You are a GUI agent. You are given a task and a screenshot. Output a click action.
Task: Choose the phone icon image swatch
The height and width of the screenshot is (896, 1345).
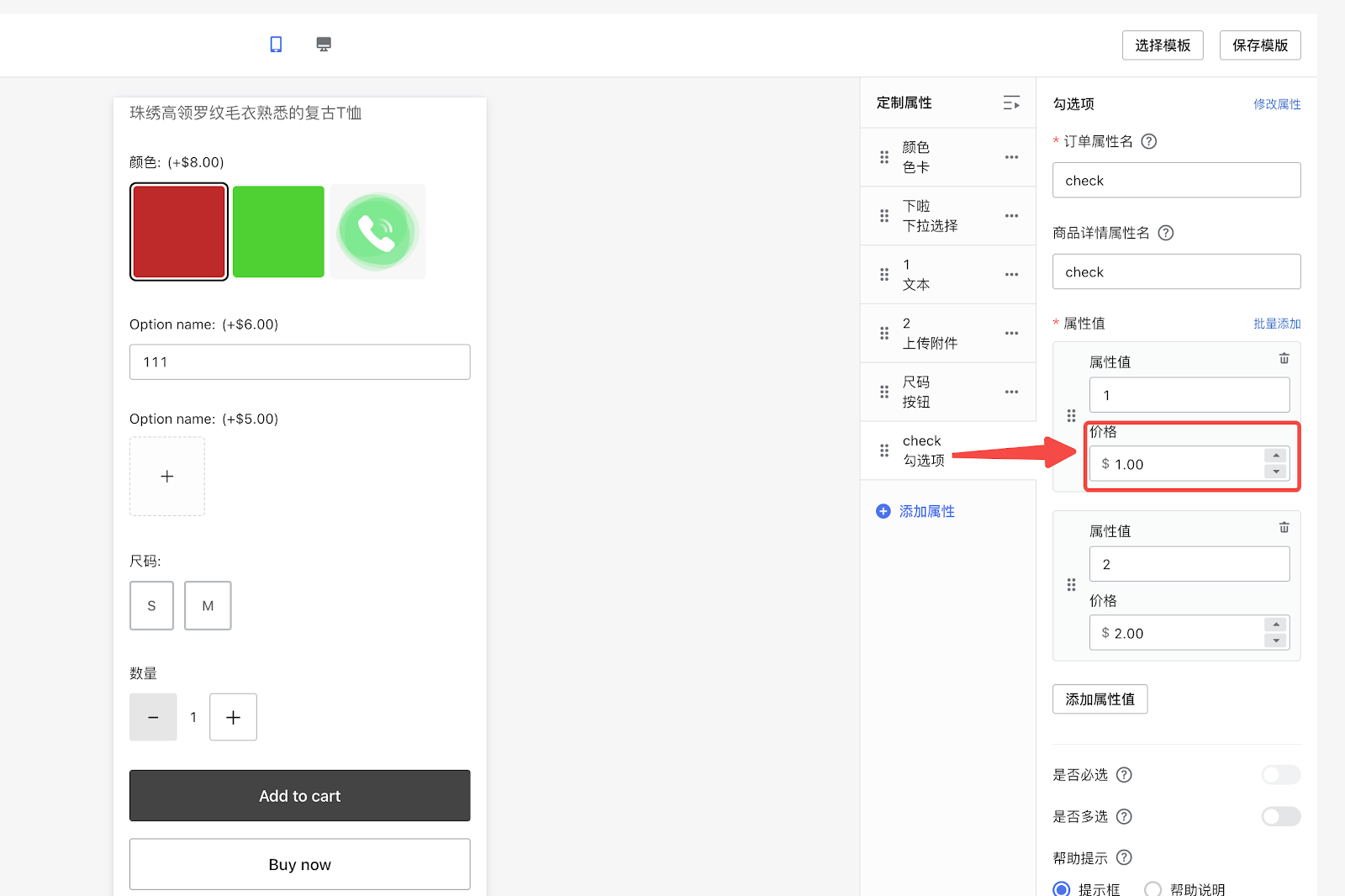(378, 232)
